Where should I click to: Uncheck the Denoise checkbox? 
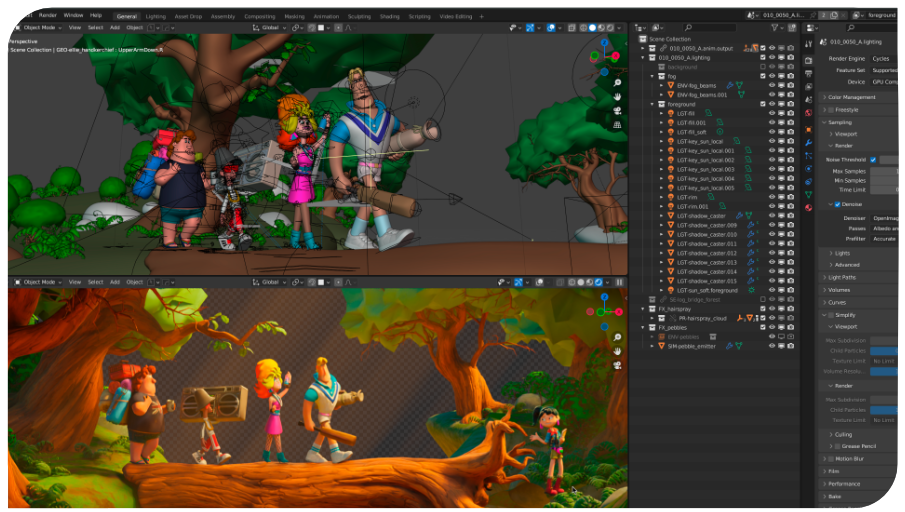[x=838, y=204]
